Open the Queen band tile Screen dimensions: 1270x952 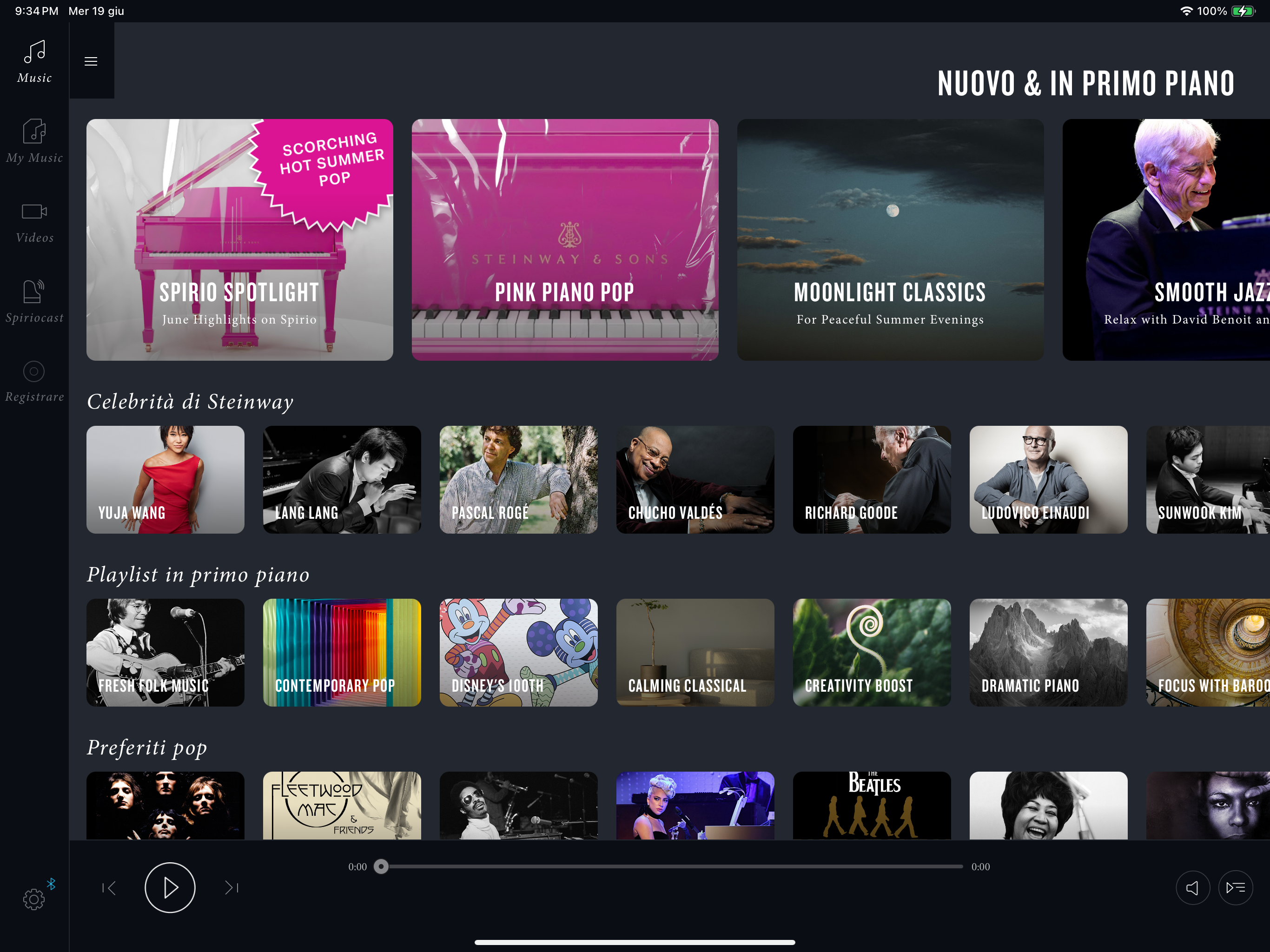click(x=165, y=806)
